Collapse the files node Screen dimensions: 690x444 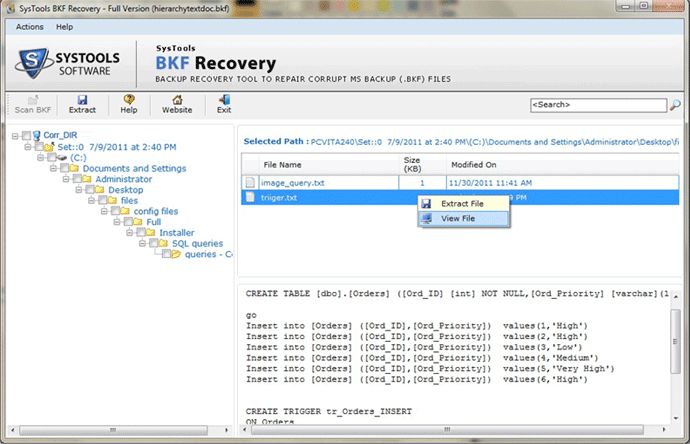pyautogui.click(x=92, y=200)
